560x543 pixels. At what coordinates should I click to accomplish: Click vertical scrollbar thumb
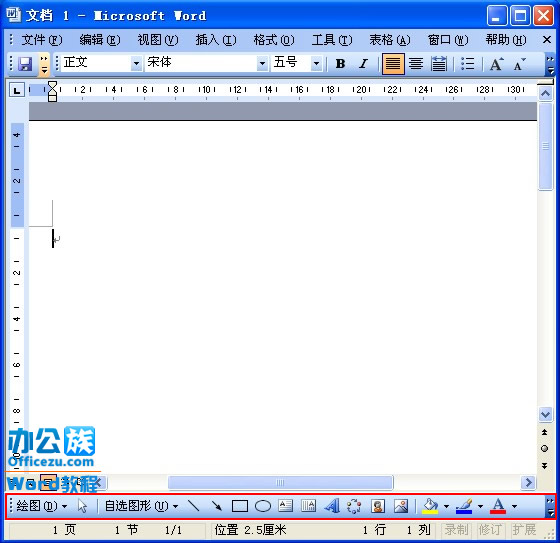(x=545, y=146)
